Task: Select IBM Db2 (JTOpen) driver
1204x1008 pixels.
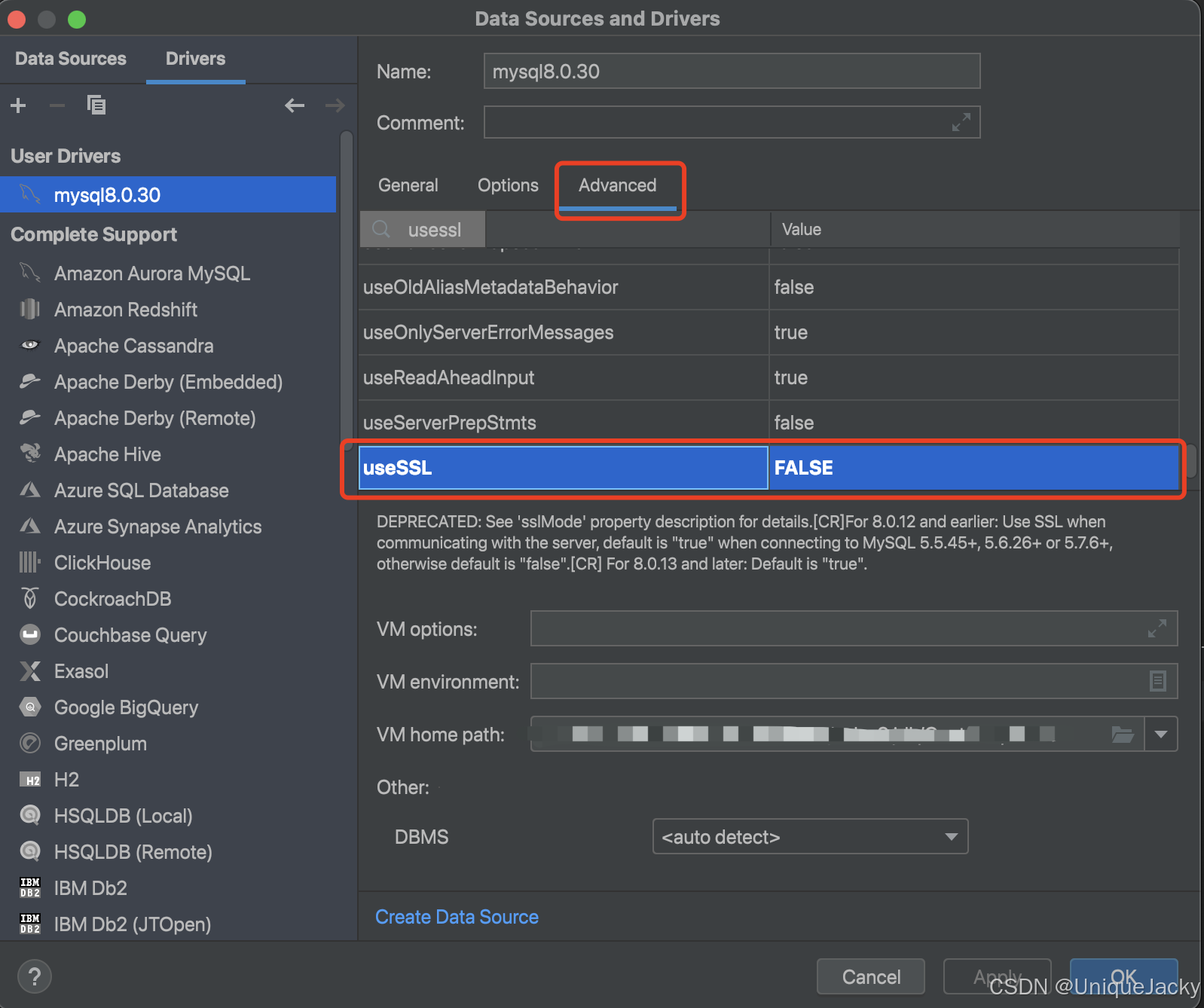Action: 168,924
